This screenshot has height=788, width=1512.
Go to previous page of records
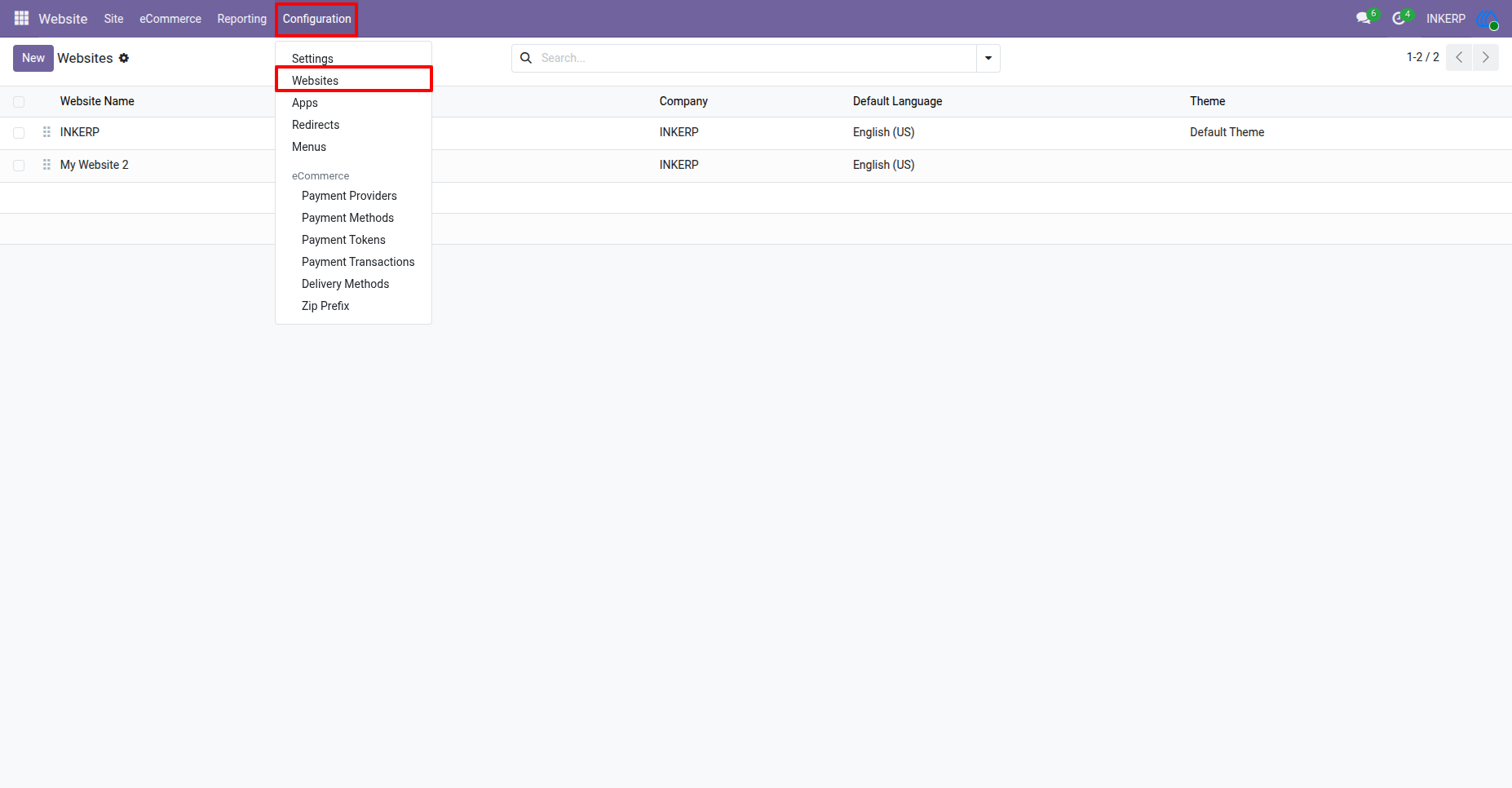click(1459, 57)
